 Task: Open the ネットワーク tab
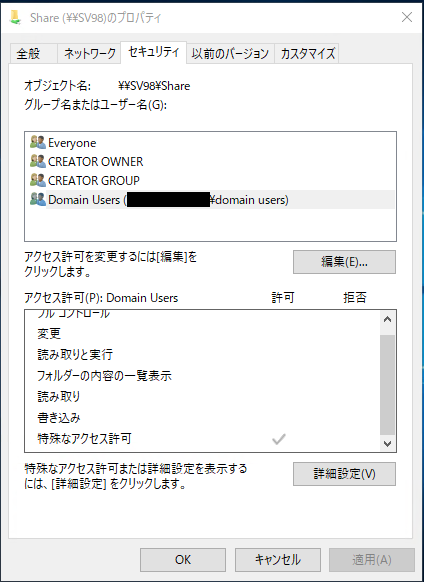pyautogui.click(x=89, y=54)
